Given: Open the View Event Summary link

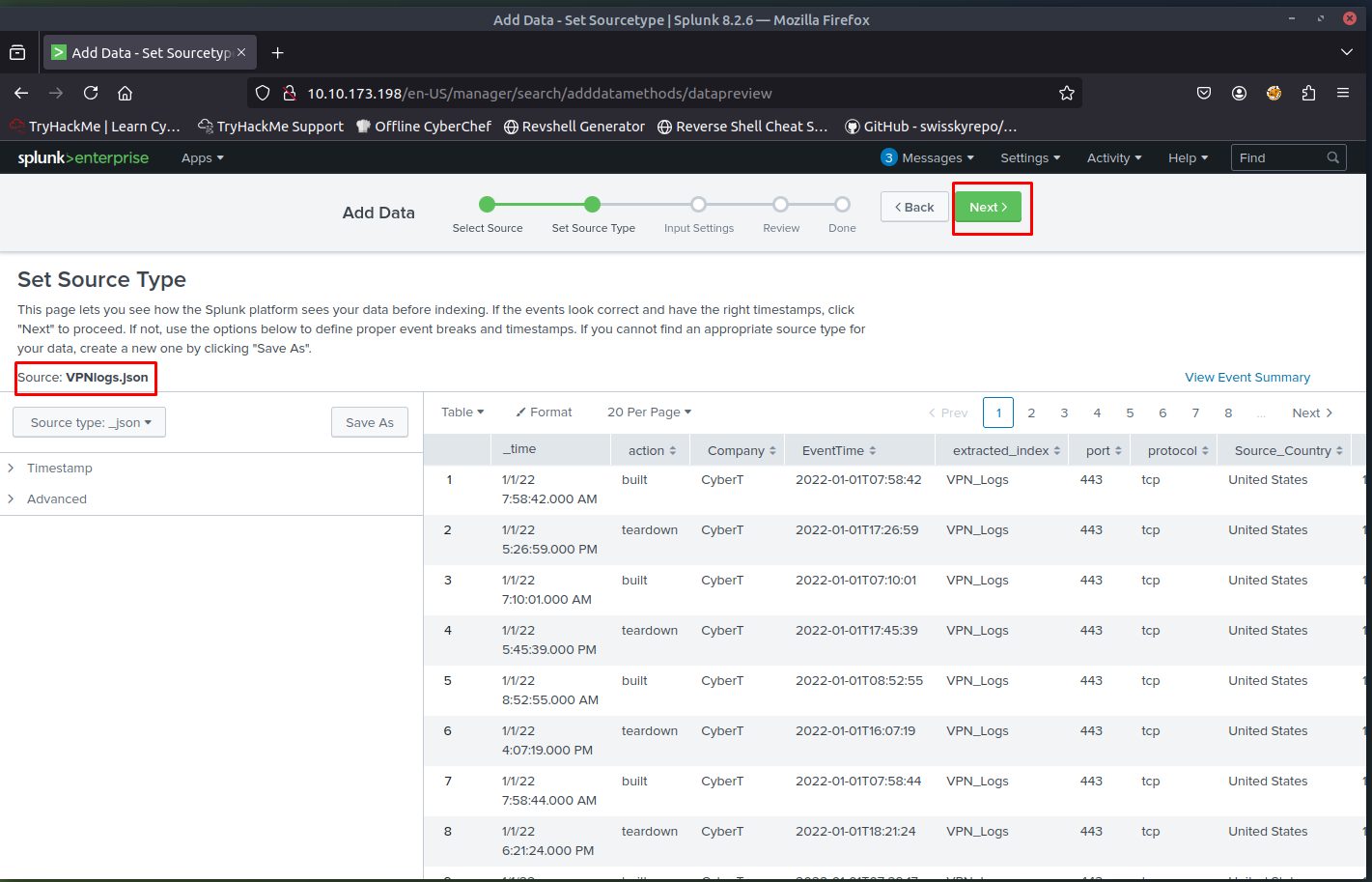Looking at the screenshot, I should [x=1247, y=377].
